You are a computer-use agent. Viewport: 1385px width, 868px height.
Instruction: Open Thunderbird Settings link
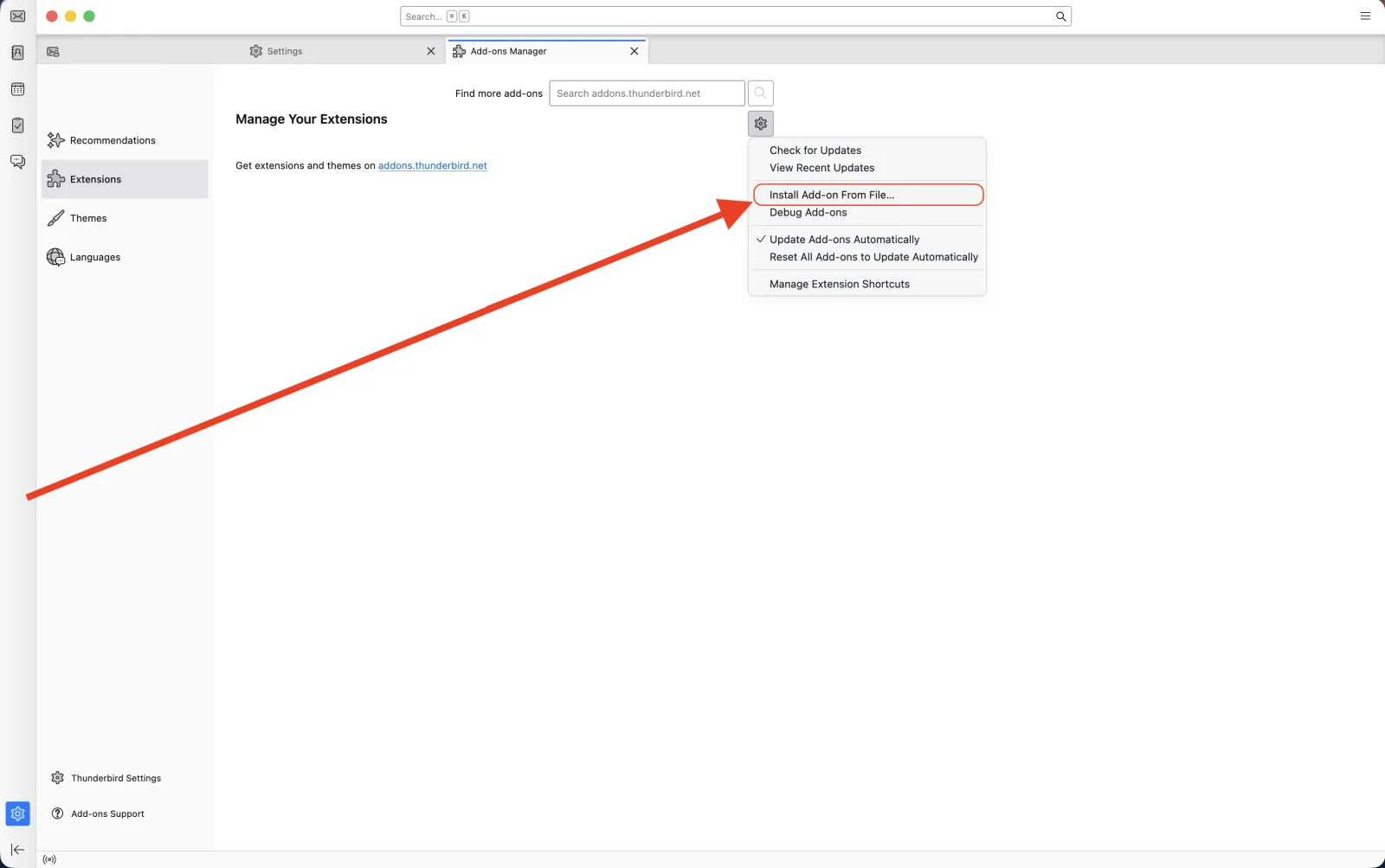click(x=106, y=778)
